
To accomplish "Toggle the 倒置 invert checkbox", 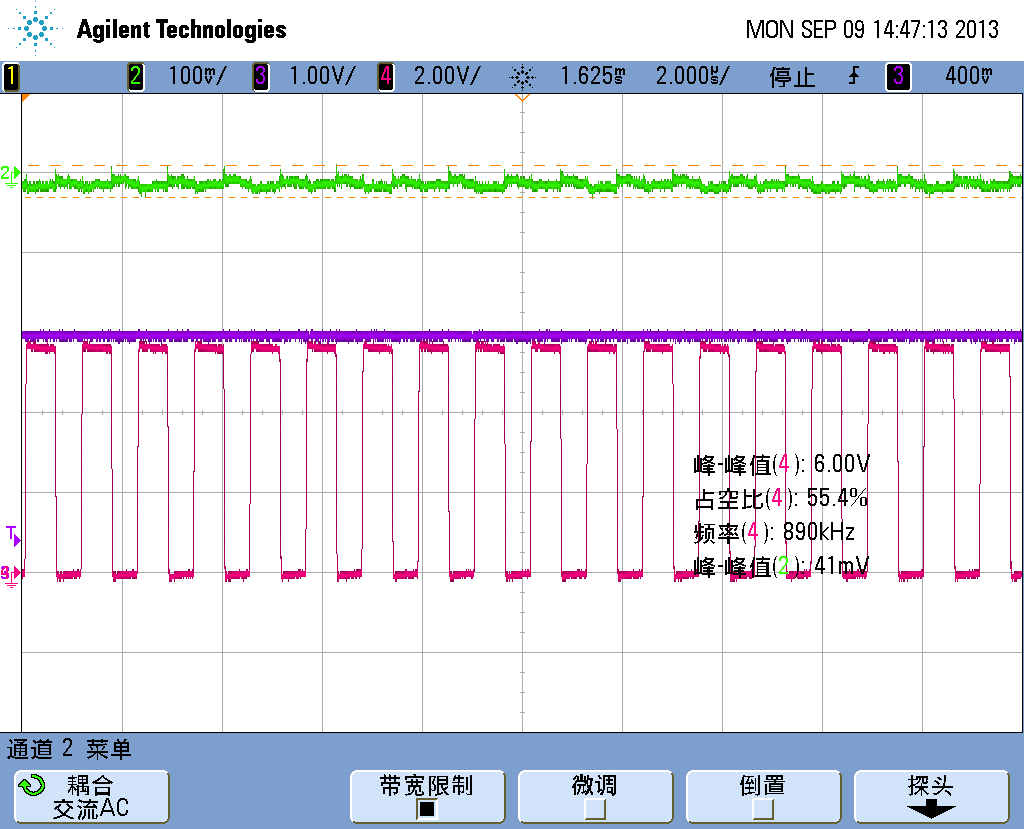I will (x=763, y=809).
